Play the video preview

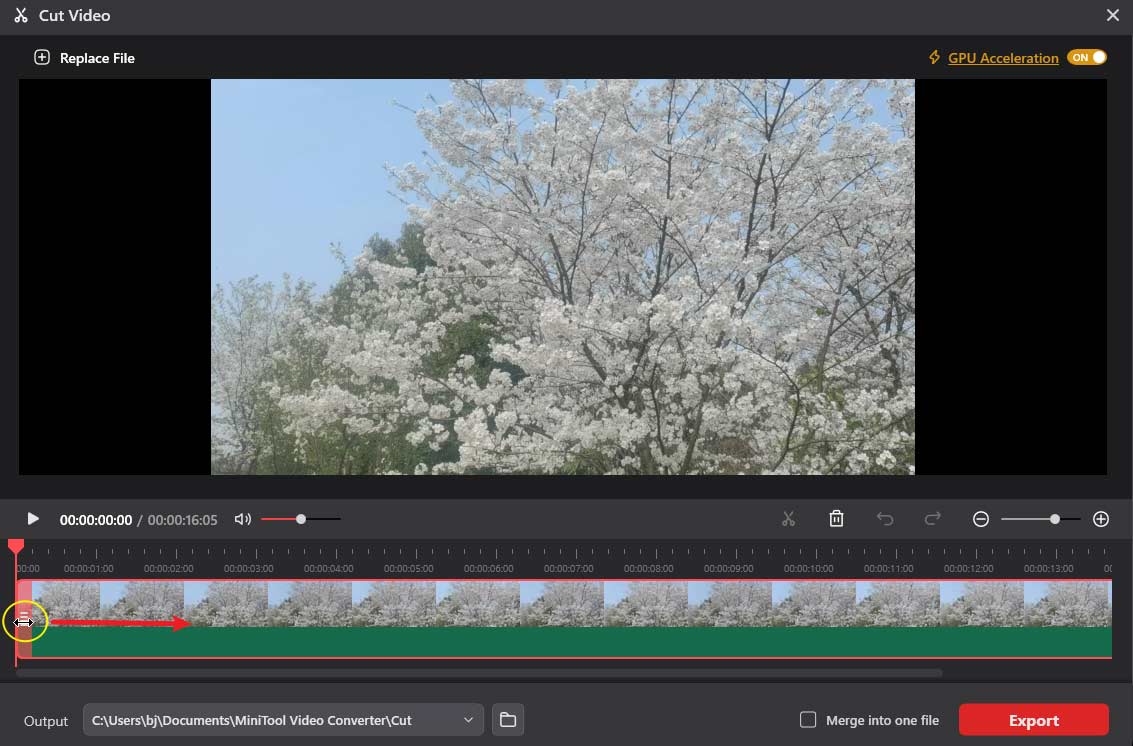click(x=33, y=518)
